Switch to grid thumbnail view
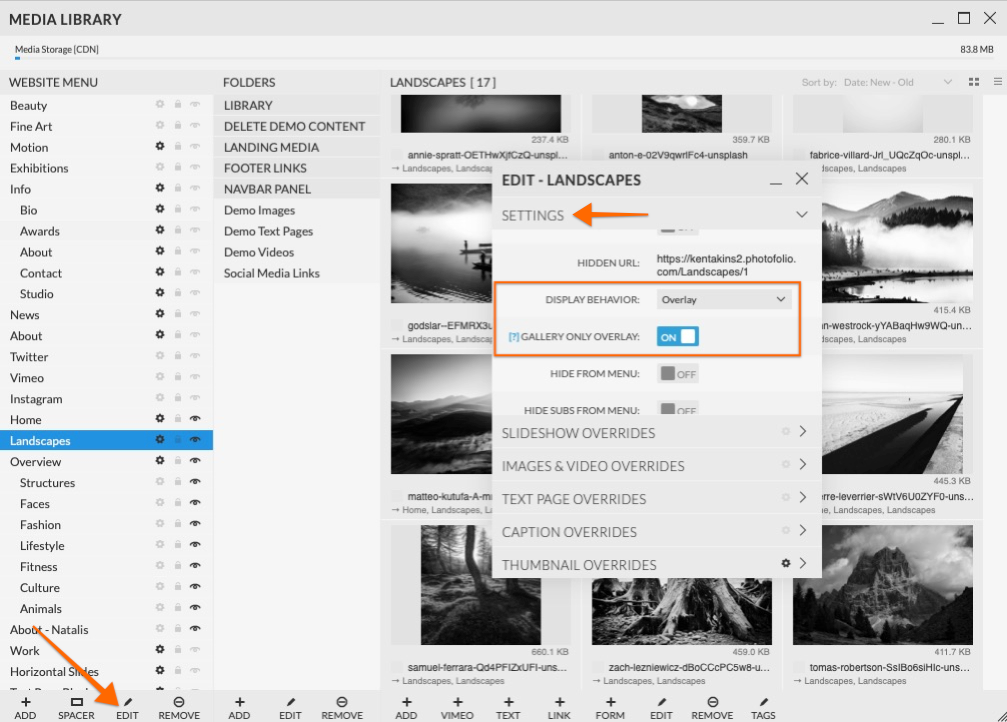Screen dimensions: 1007x722 974,82
